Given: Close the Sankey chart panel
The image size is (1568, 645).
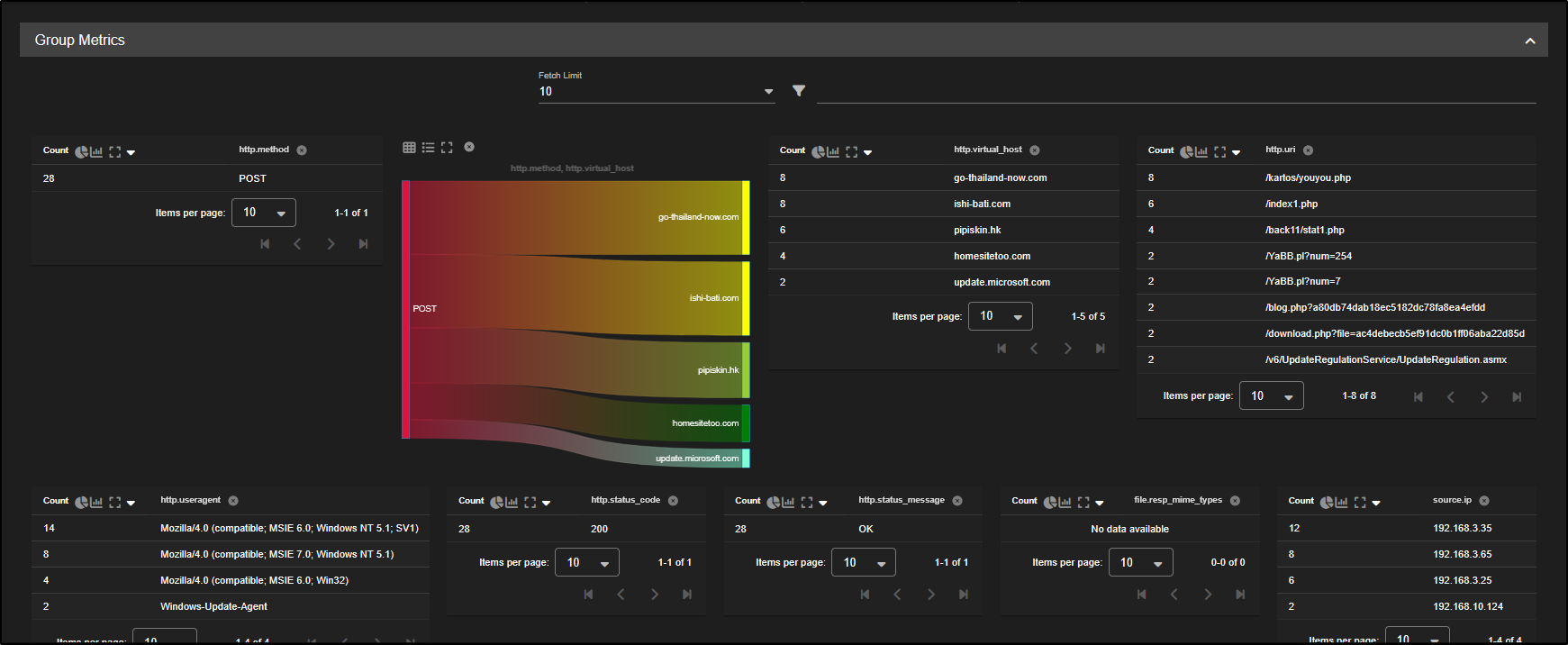Looking at the screenshot, I should point(469,147).
